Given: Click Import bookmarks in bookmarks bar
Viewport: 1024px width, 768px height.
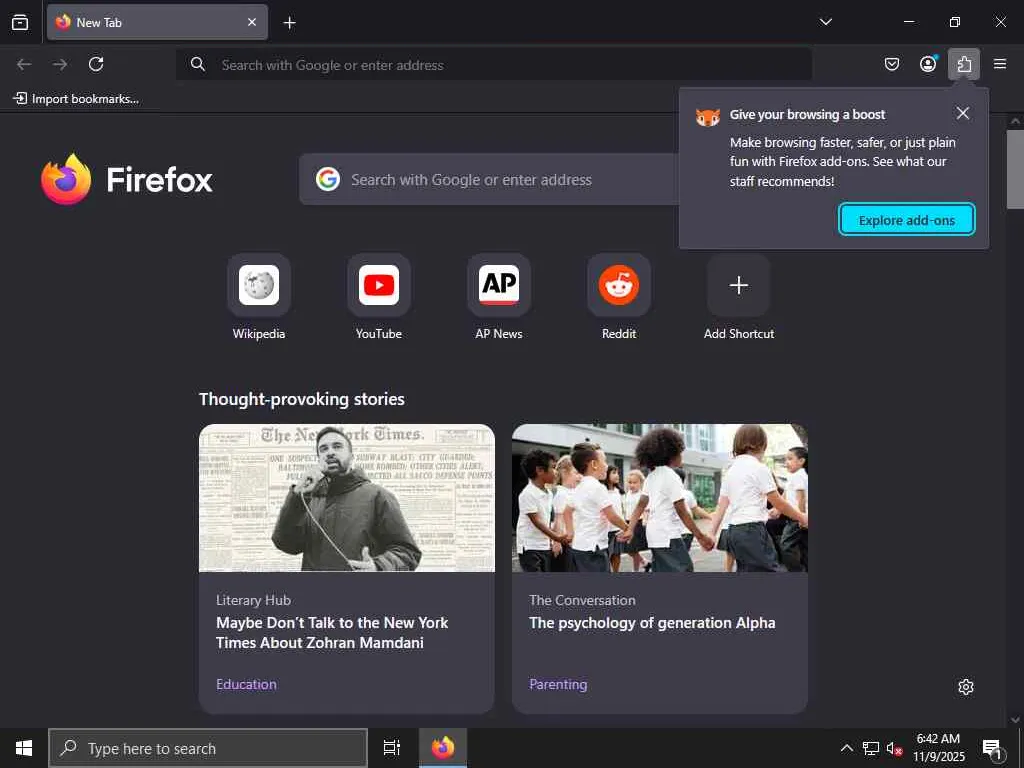Looking at the screenshot, I should (76, 99).
